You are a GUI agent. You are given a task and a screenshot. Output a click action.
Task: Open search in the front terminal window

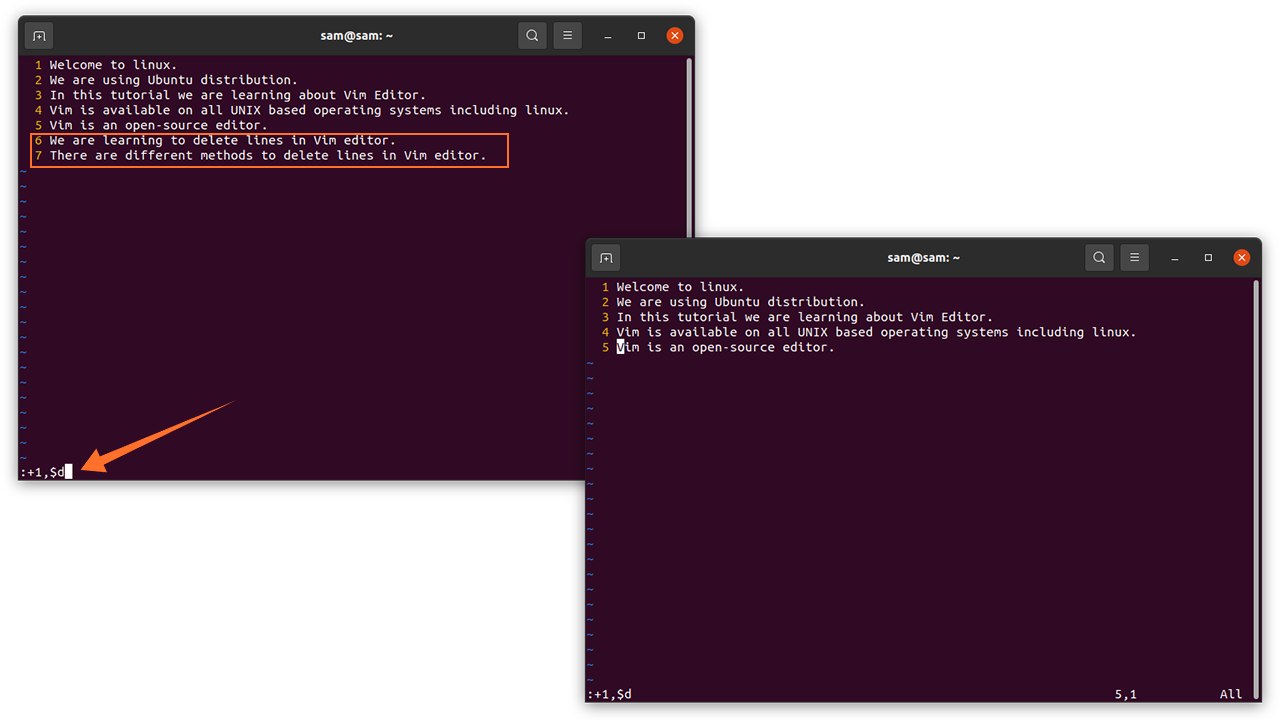coord(1099,257)
